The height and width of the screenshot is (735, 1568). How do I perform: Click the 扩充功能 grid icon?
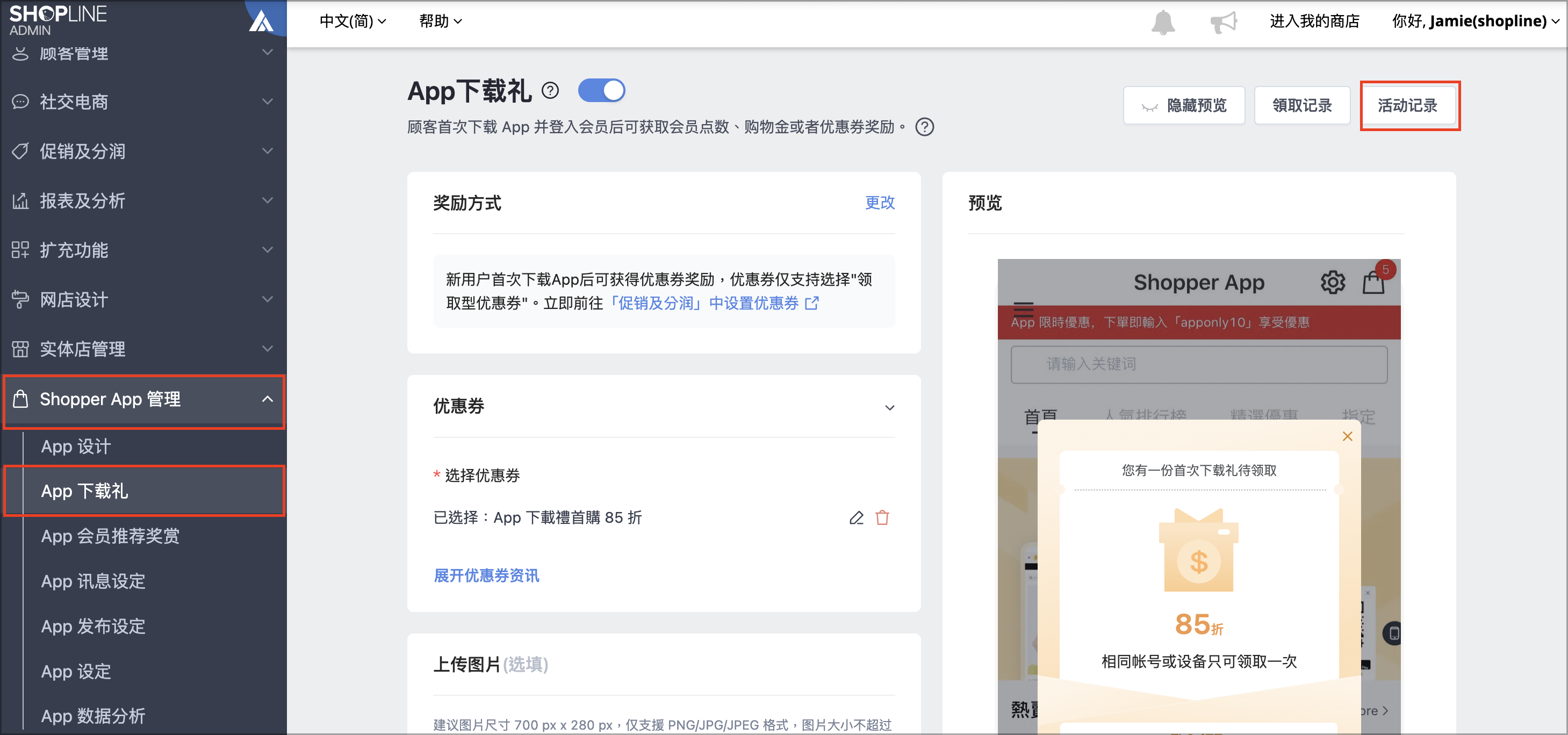20,250
